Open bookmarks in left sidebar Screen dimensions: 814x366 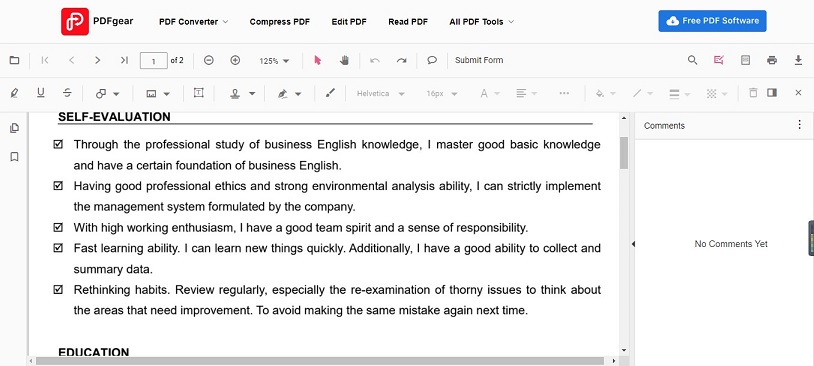15,157
